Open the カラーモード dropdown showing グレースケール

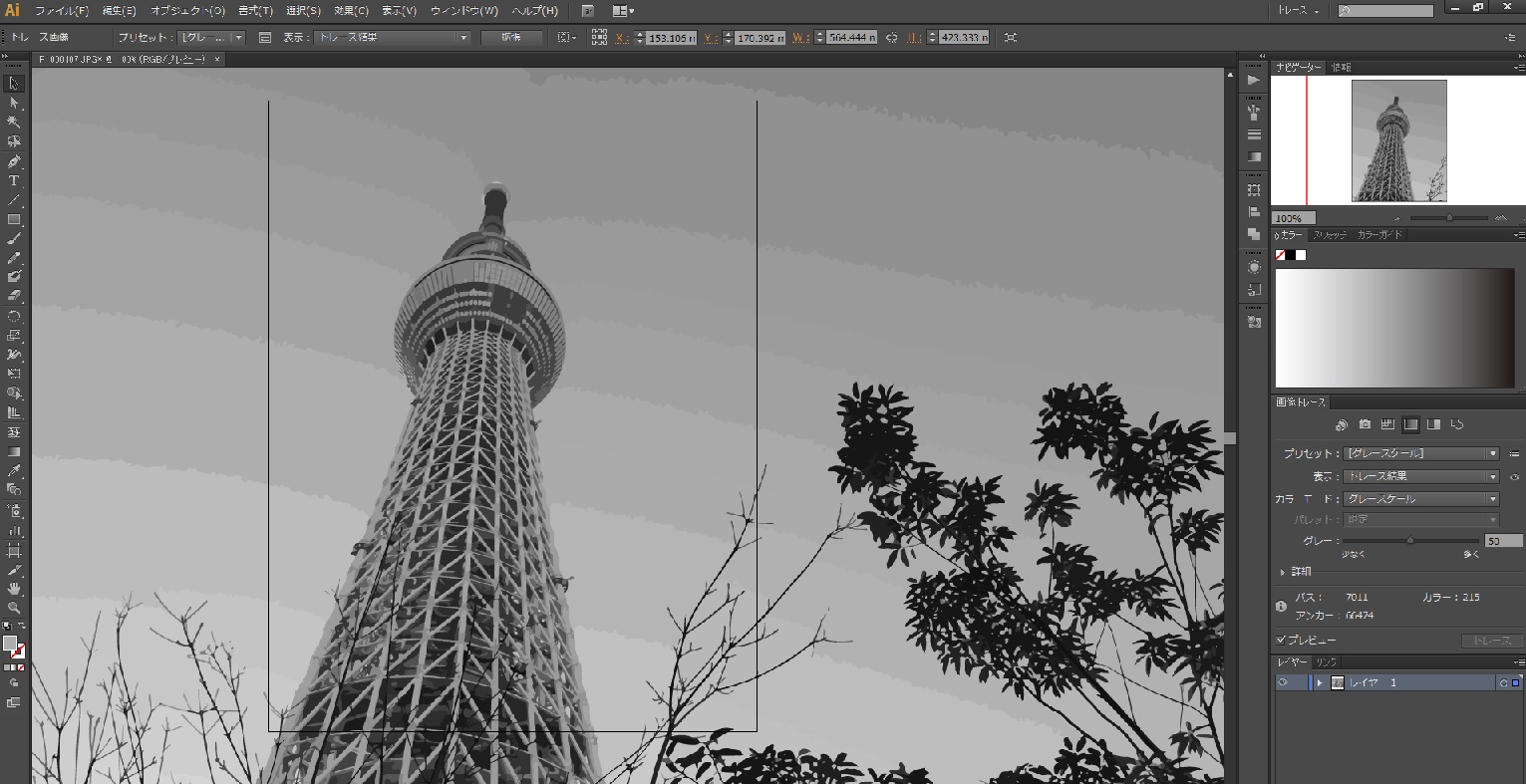[1420, 499]
